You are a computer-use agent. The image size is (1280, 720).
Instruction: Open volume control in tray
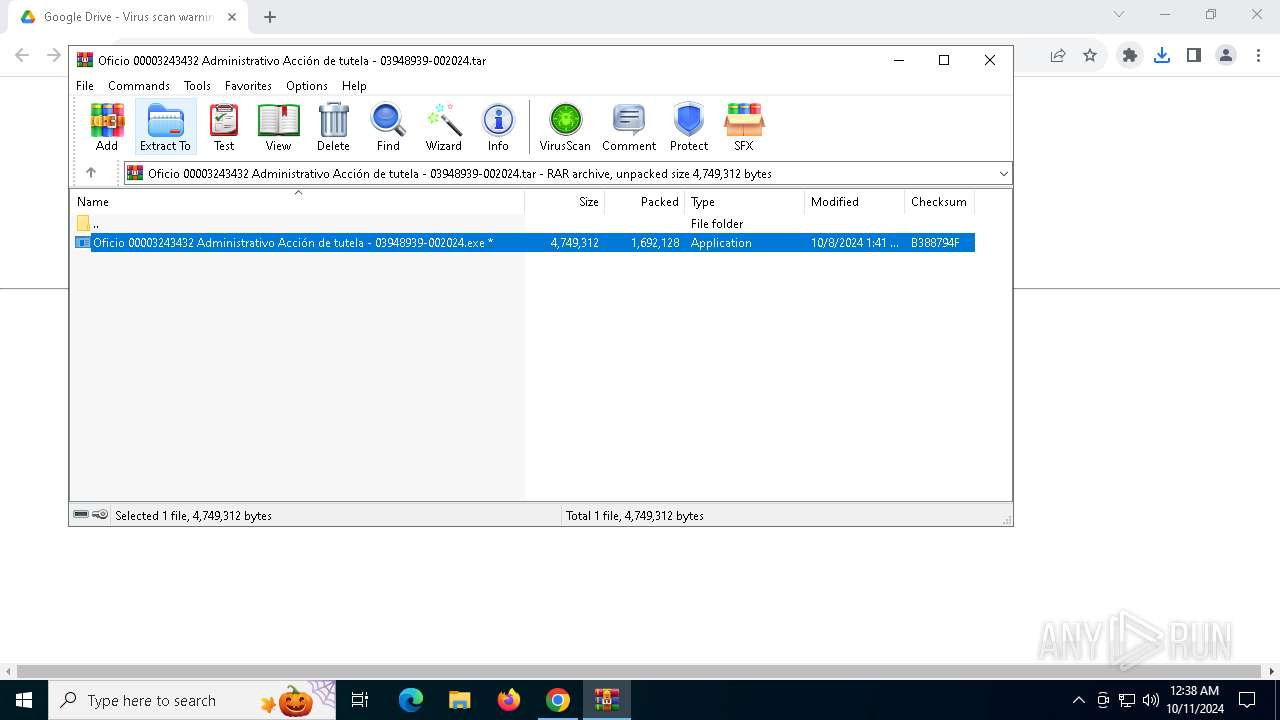1150,700
